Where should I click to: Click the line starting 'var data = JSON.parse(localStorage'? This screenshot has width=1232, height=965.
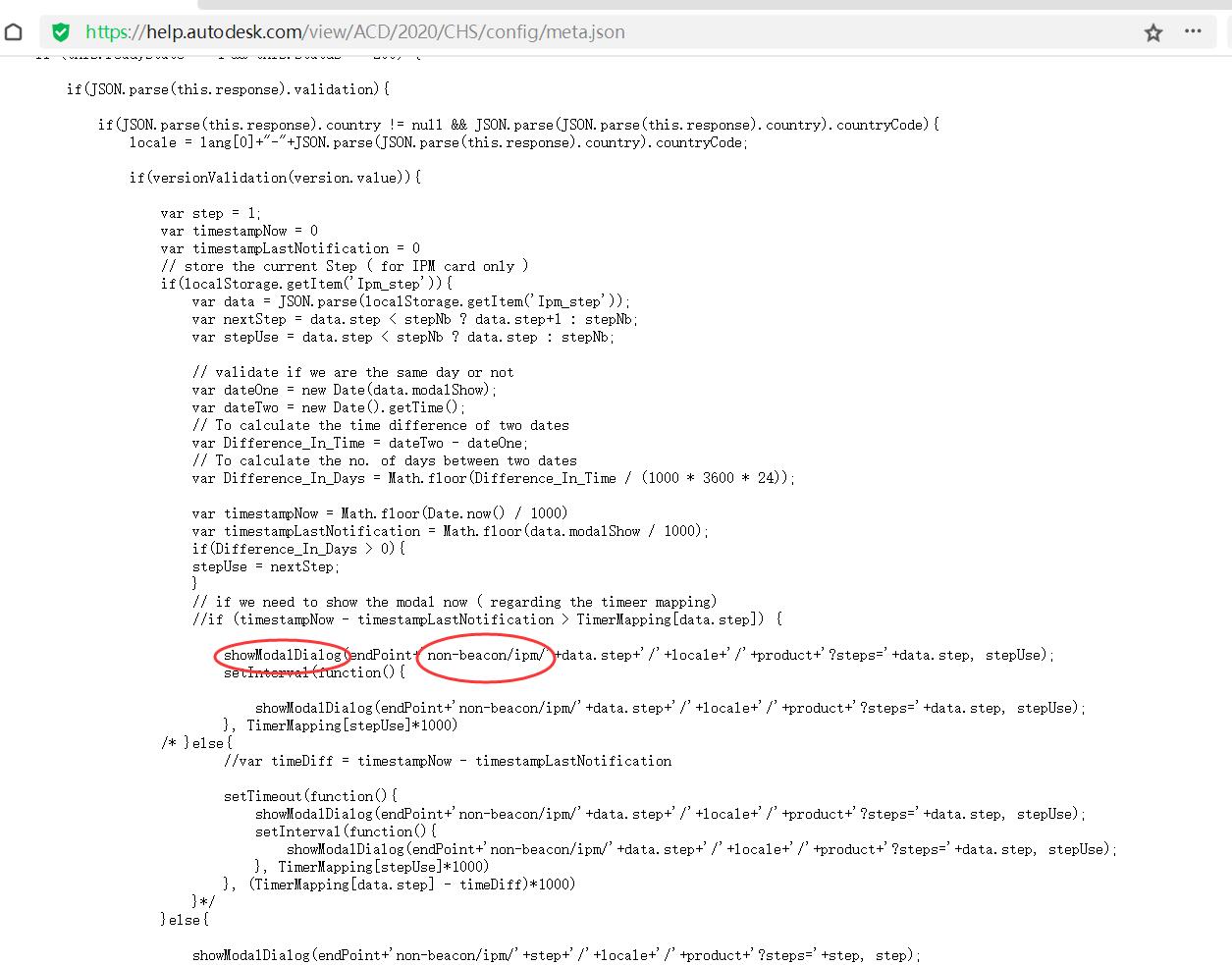click(411, 301)
